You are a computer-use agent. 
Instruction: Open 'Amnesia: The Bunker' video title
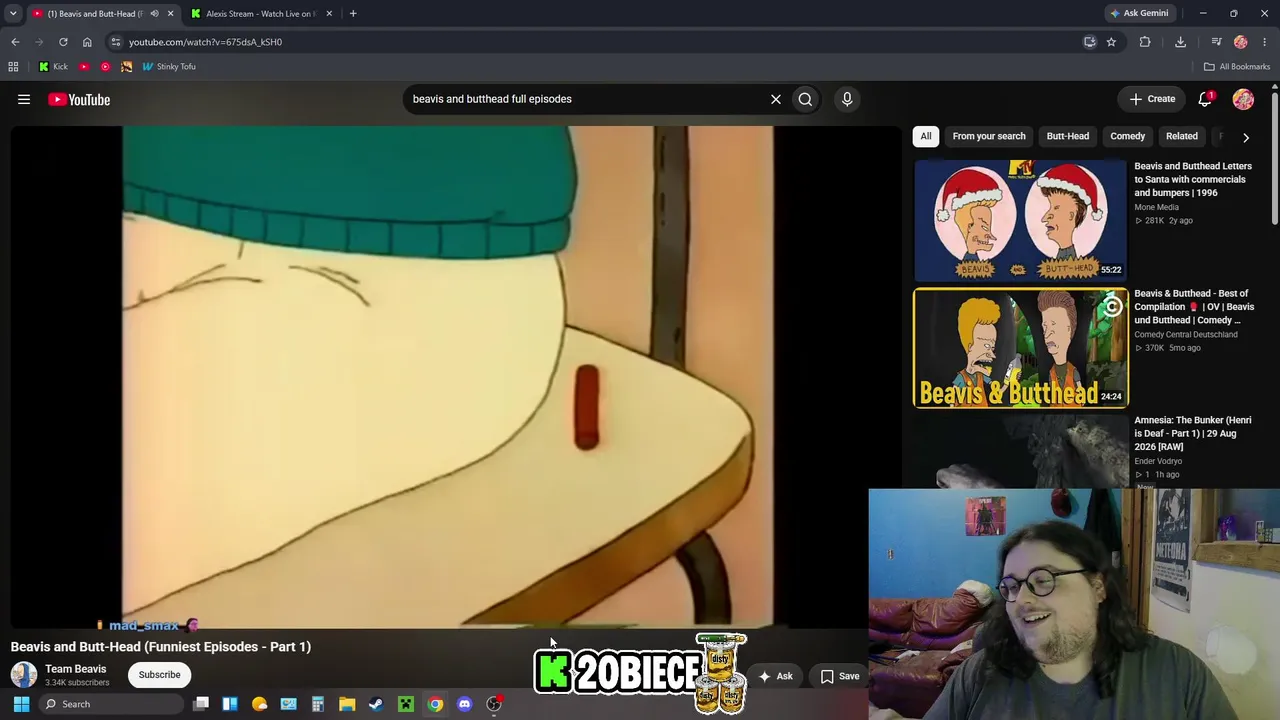[x=1192, y=433]
